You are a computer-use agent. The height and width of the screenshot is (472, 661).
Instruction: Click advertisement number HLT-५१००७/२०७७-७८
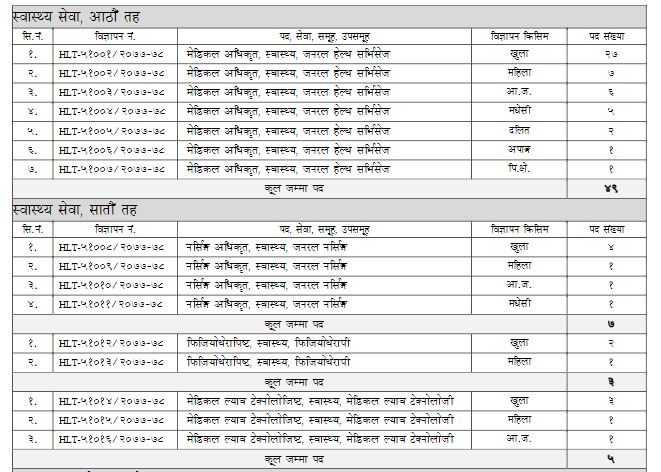coord(114,168)
